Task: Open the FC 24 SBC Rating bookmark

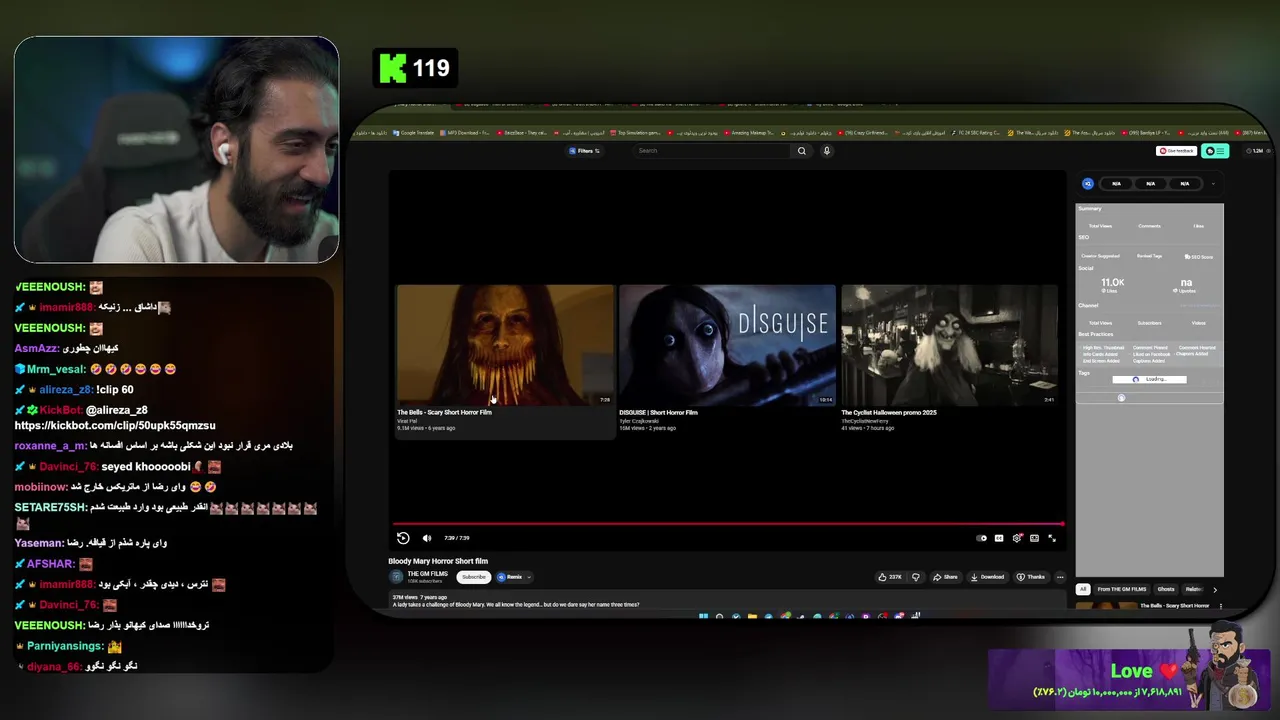Action: pos(975,132)
